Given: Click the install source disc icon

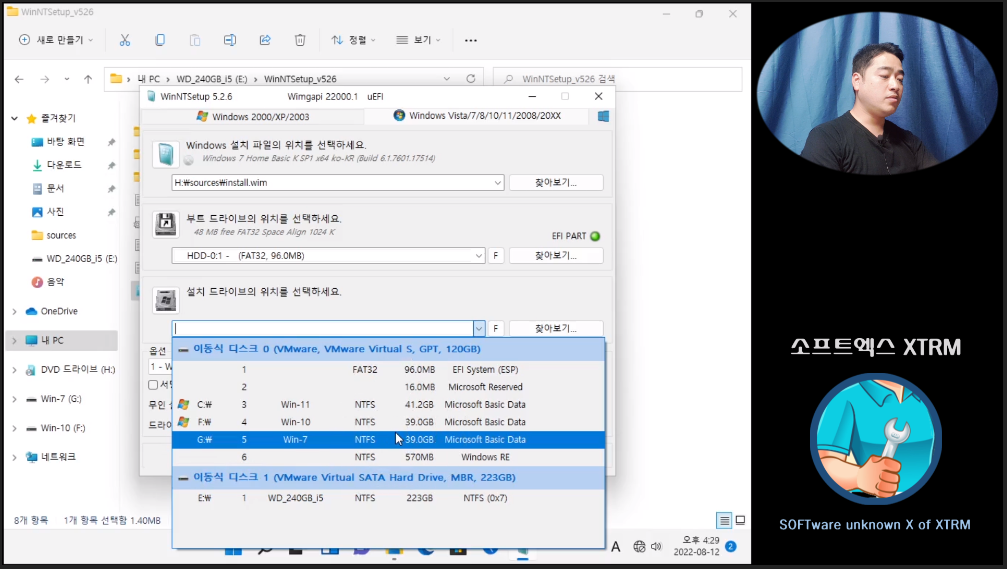Looking at the screenshot, I should [x=166, y=154].
